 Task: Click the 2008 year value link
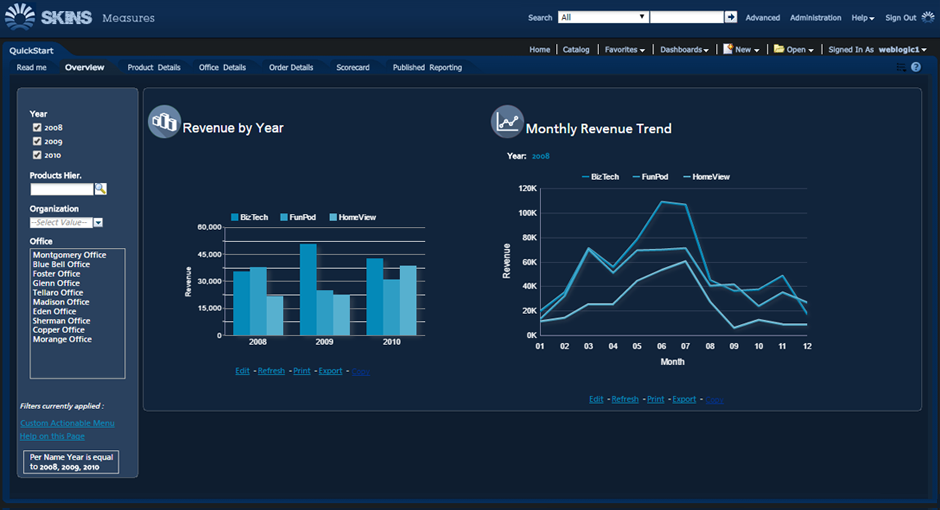(541, 156)
